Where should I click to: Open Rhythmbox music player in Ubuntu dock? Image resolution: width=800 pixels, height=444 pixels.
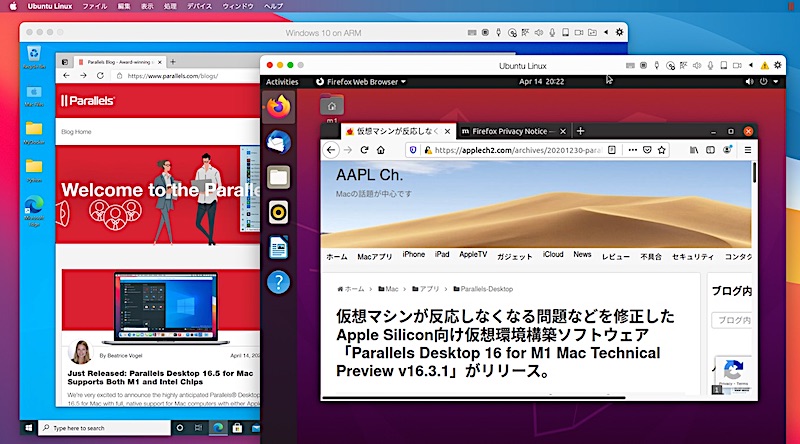(279, 213)
